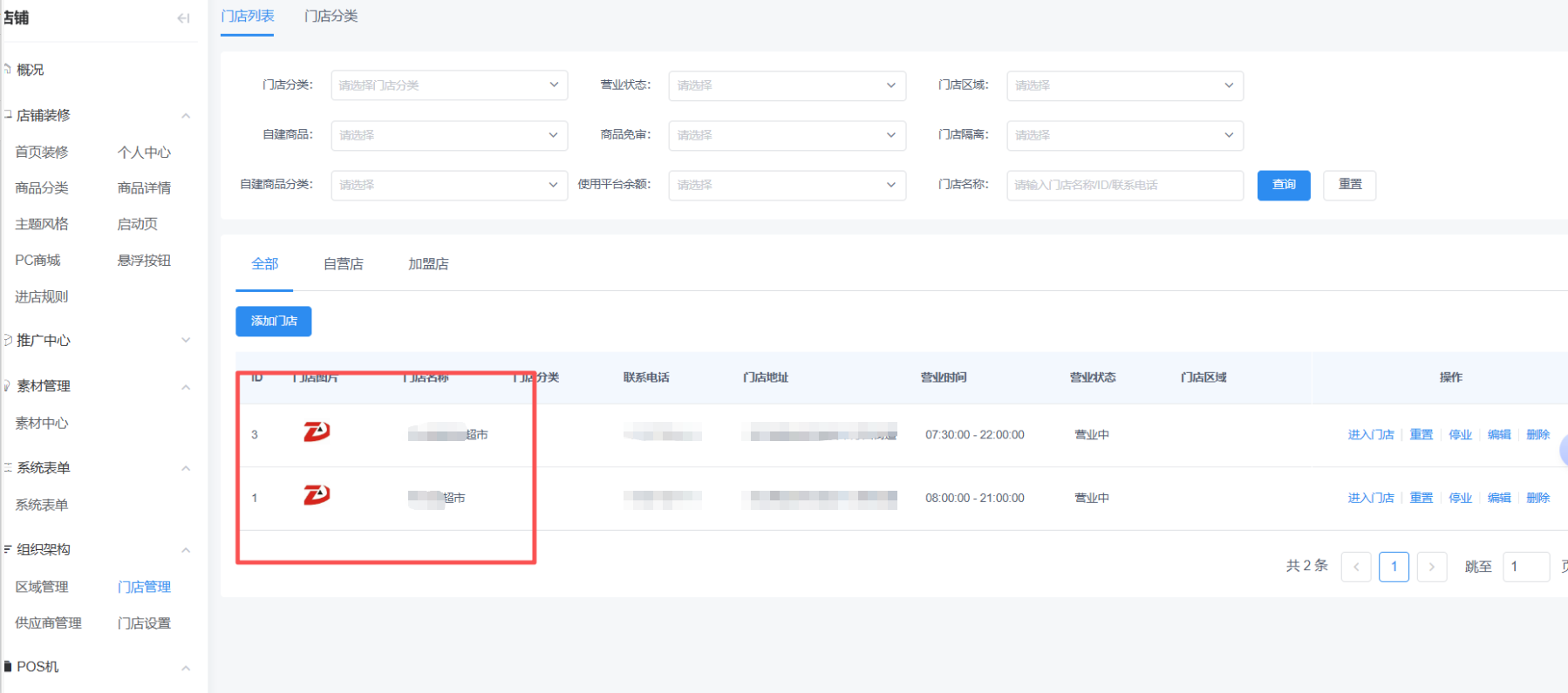Viewport: 1568px width, 693px height.
Task: Click 删除 for store ID 3
Action: pos(1538,435)
